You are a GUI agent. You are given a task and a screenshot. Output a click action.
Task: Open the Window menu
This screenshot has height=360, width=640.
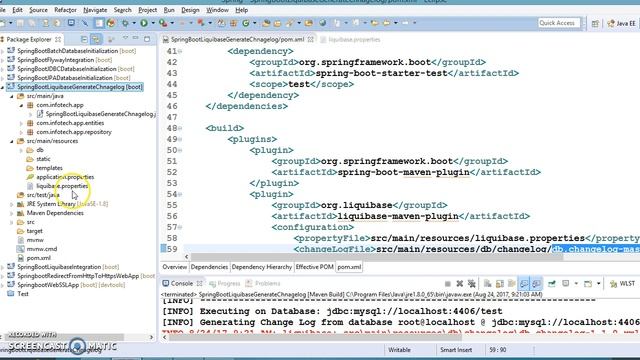pyautogui.click(x=217, y=10)
